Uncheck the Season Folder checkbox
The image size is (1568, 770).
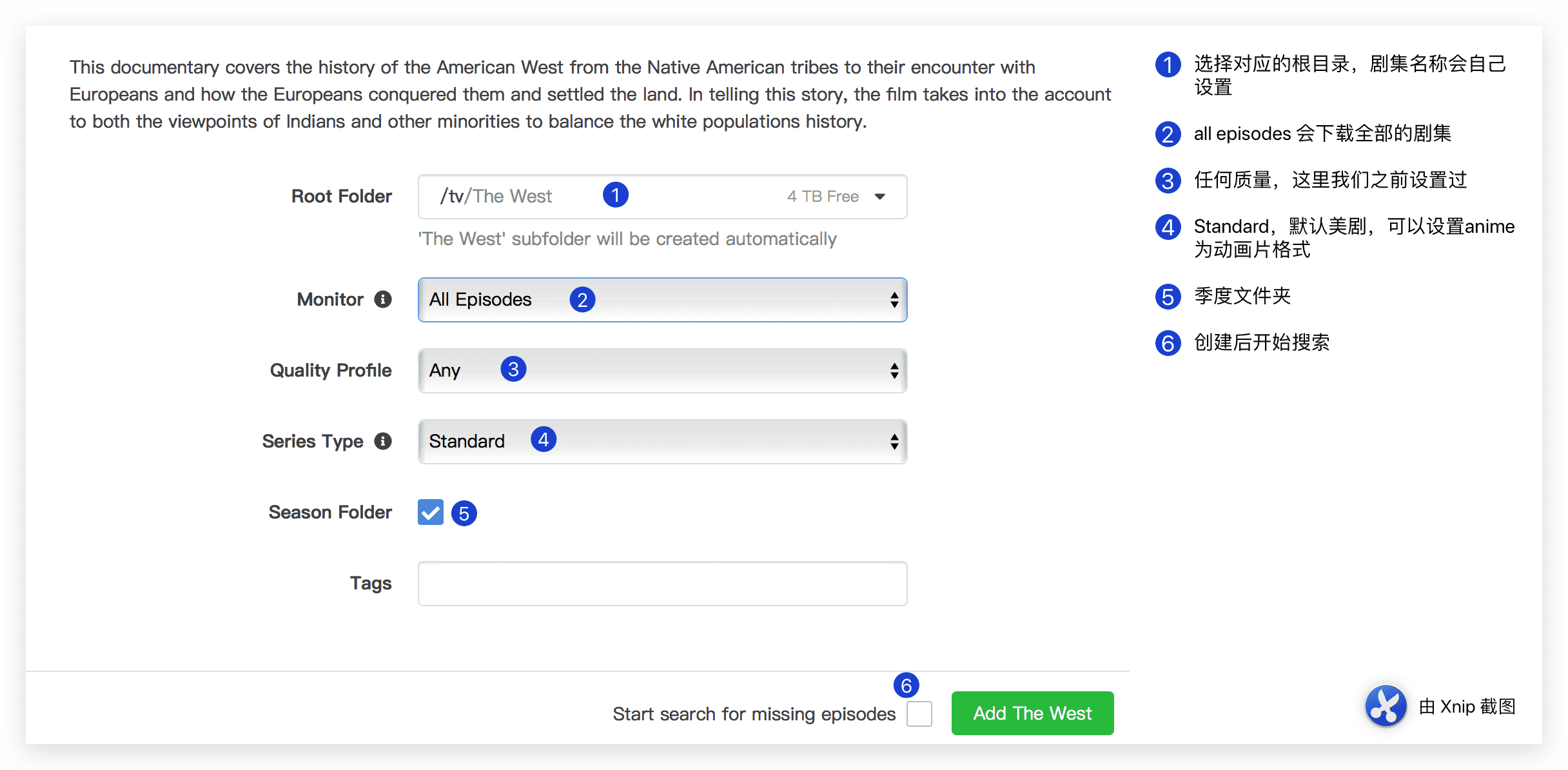pos(431,512)
